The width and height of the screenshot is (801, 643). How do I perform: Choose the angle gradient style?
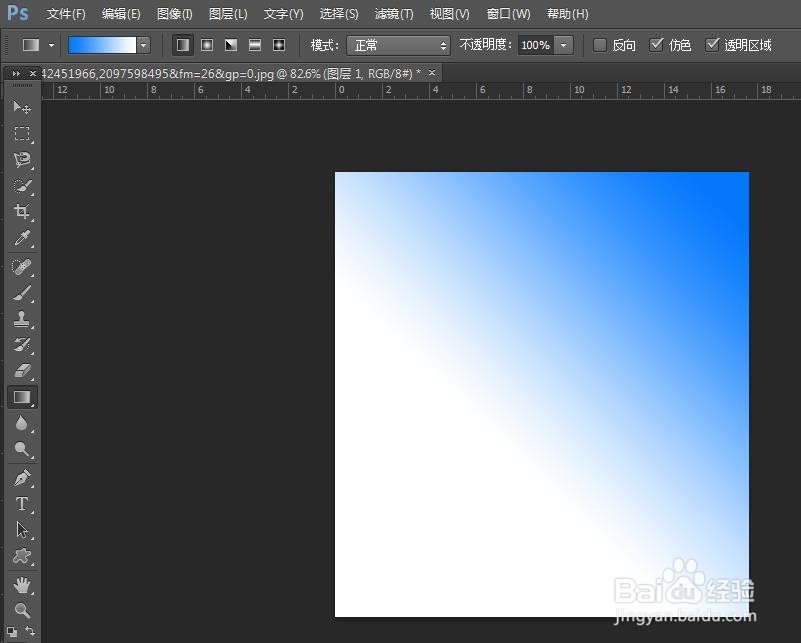point(231,45)
